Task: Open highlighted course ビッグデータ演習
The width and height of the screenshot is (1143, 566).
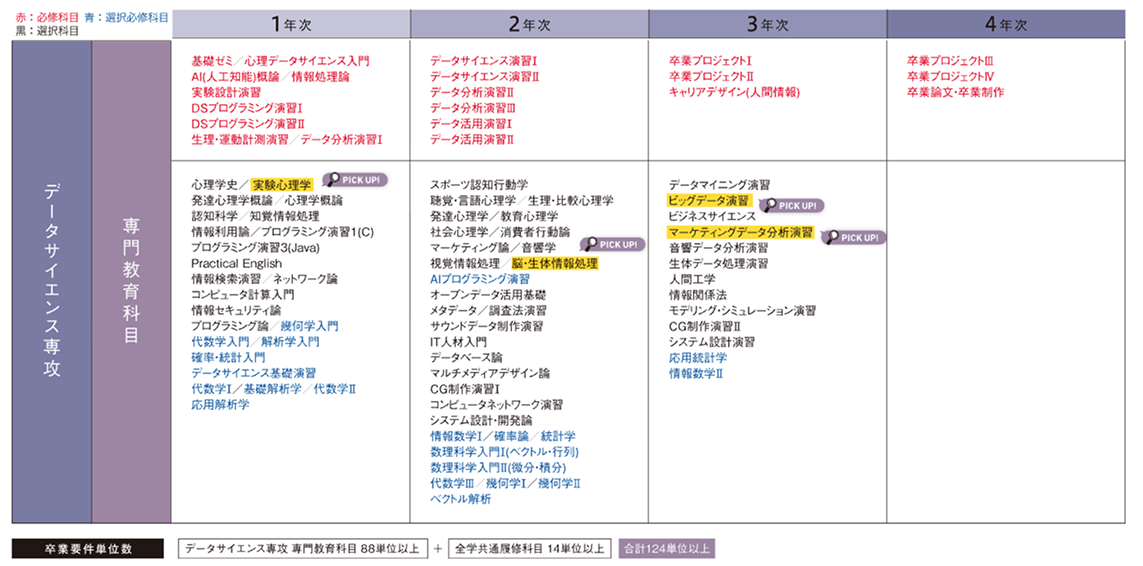Action: pos(708,201)
